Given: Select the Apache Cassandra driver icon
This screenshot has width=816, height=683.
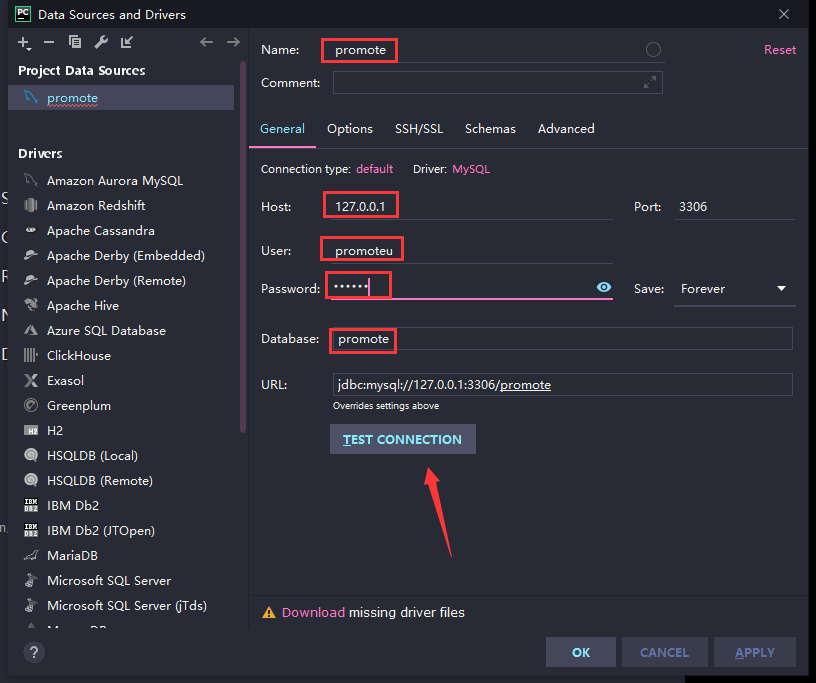Looking at the screenshot, I should pos(31,230).
